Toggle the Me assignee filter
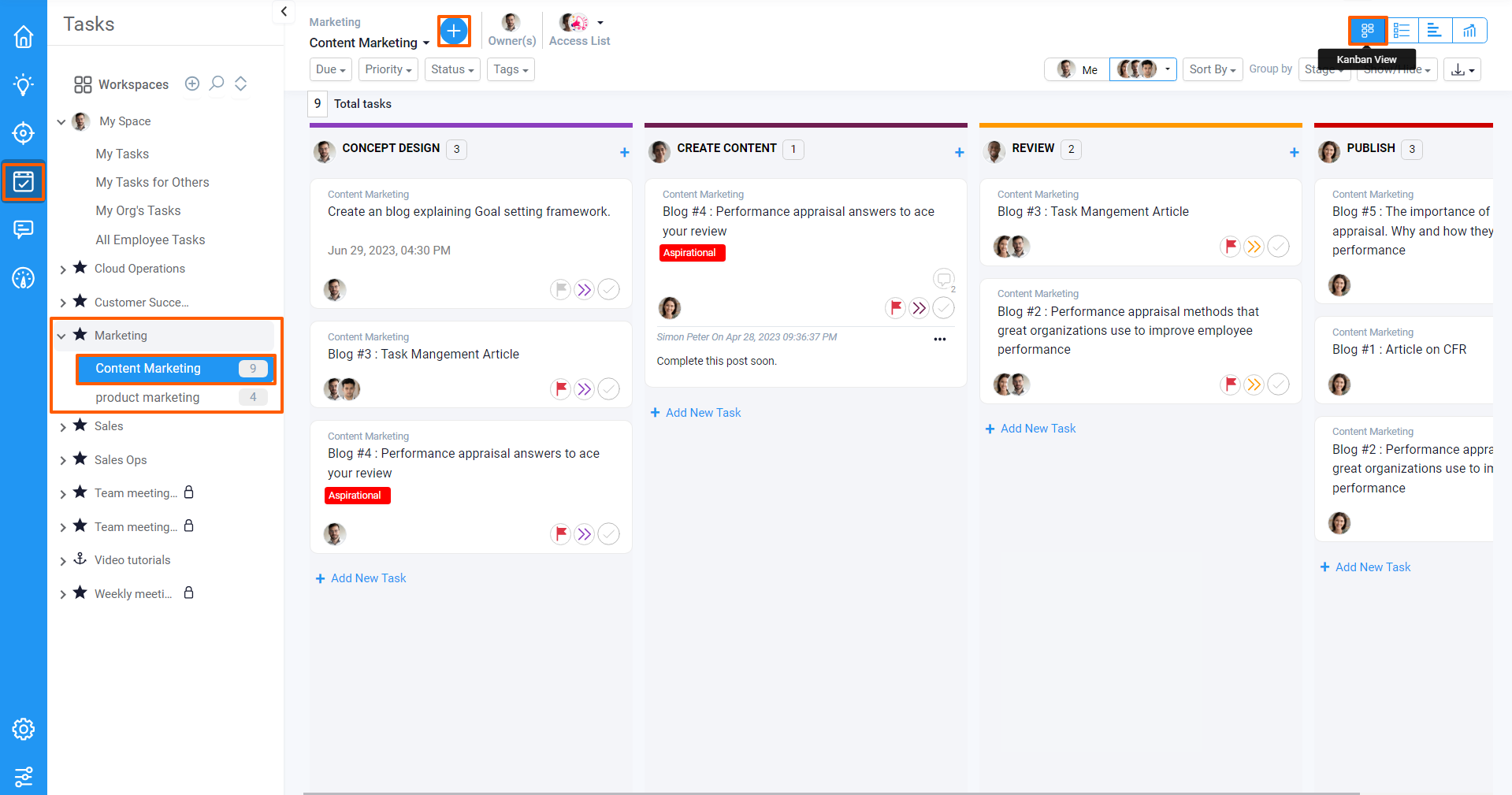The image size is (1512, 795). [x=1077, y=69]
